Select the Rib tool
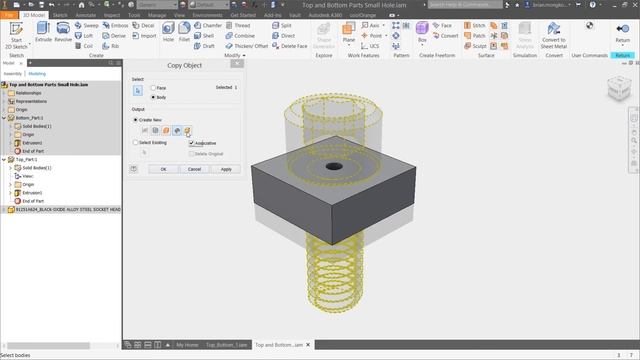This screenshot has height=360, width=640. click(111, 46)
